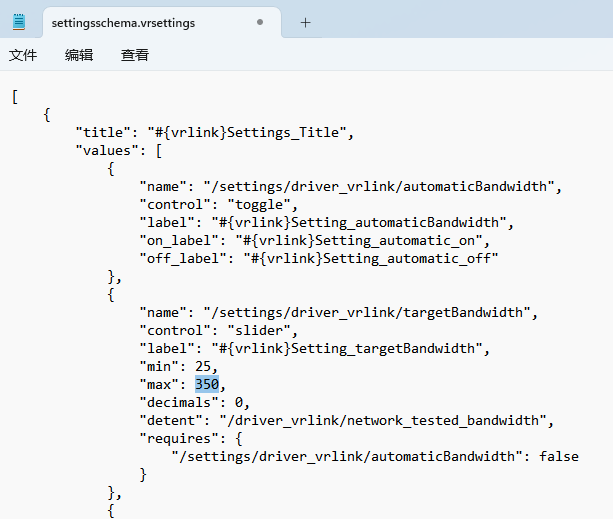Viewport: 613px width, 519px height.
Task: Add a new tab with plus button
Action: coord(306,22)
